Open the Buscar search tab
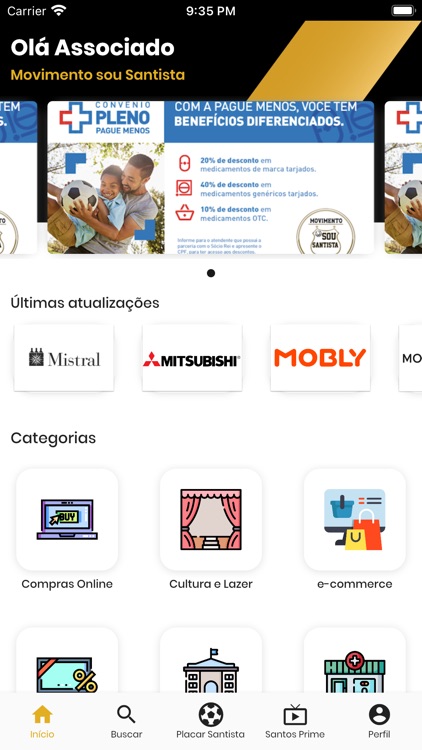 [126, 721]
